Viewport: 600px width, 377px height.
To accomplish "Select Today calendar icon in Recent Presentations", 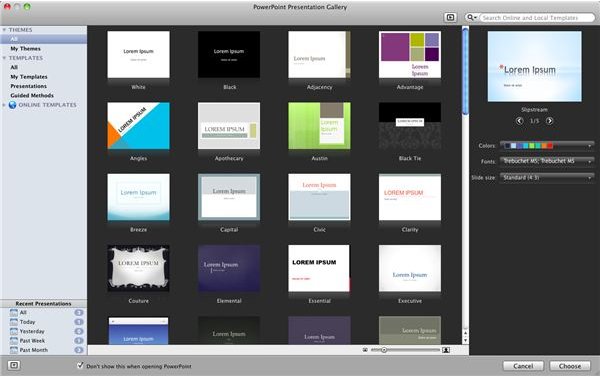I will coord(14,322).
